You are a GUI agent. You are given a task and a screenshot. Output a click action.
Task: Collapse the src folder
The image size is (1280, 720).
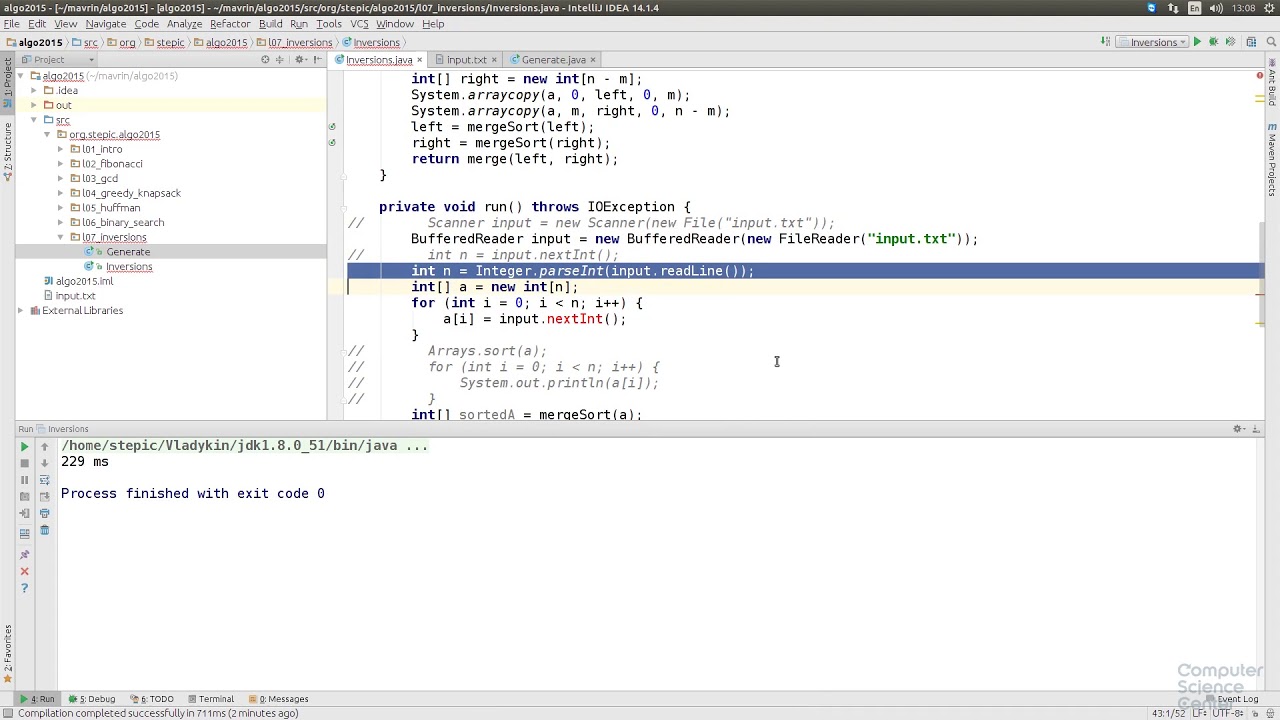coord(34,120)
